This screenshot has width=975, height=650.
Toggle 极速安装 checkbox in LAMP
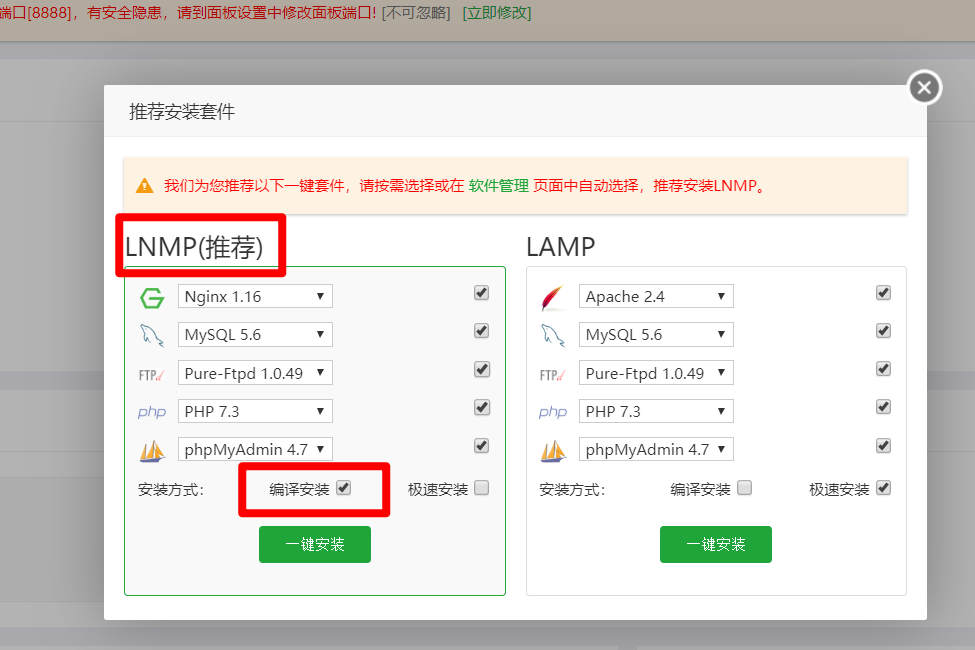click(883, 488)
